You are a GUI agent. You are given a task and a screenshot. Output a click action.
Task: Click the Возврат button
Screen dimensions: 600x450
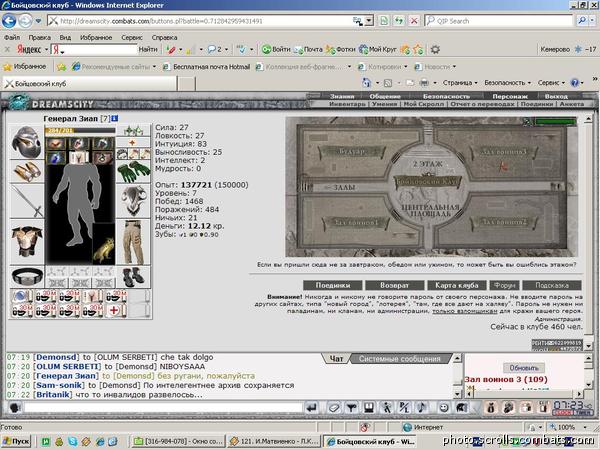point(395,285)
